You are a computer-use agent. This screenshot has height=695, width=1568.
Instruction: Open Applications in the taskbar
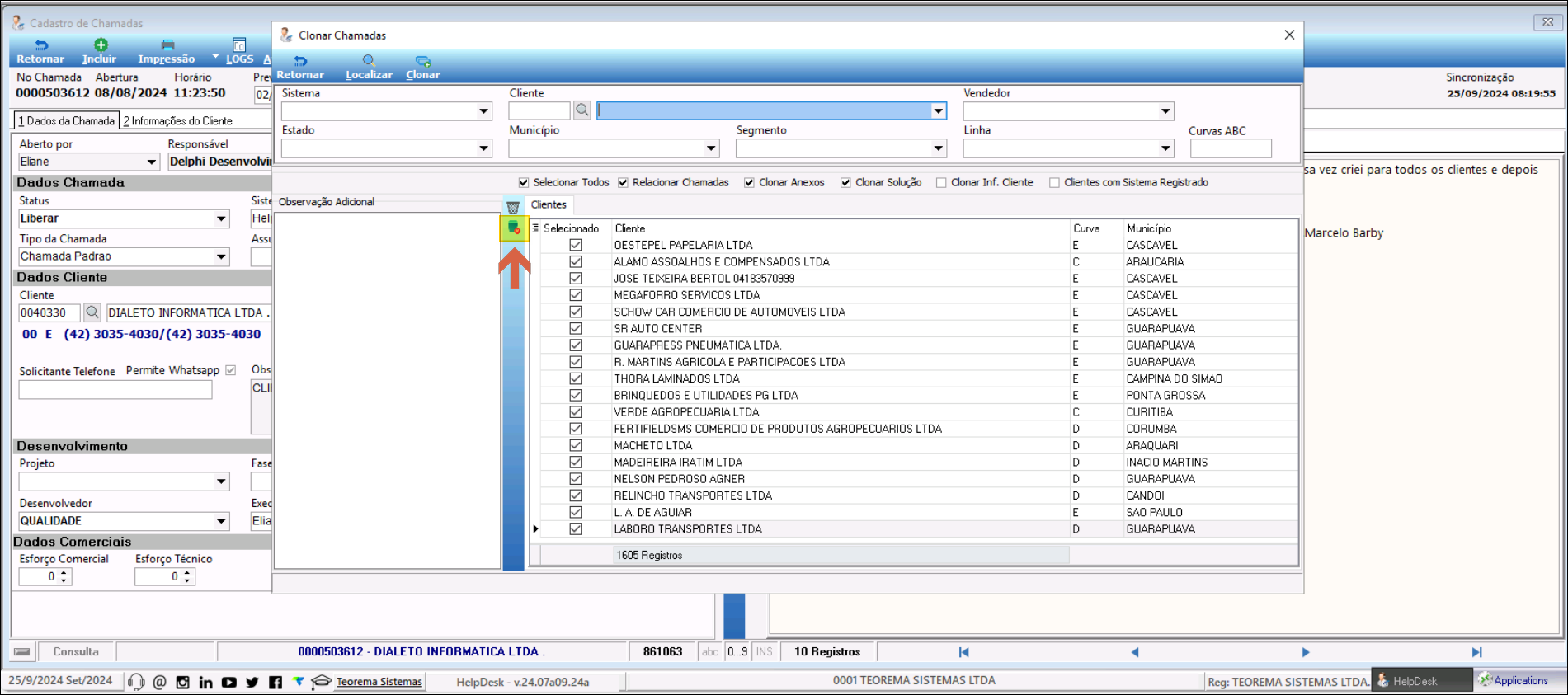[1520, 681]
